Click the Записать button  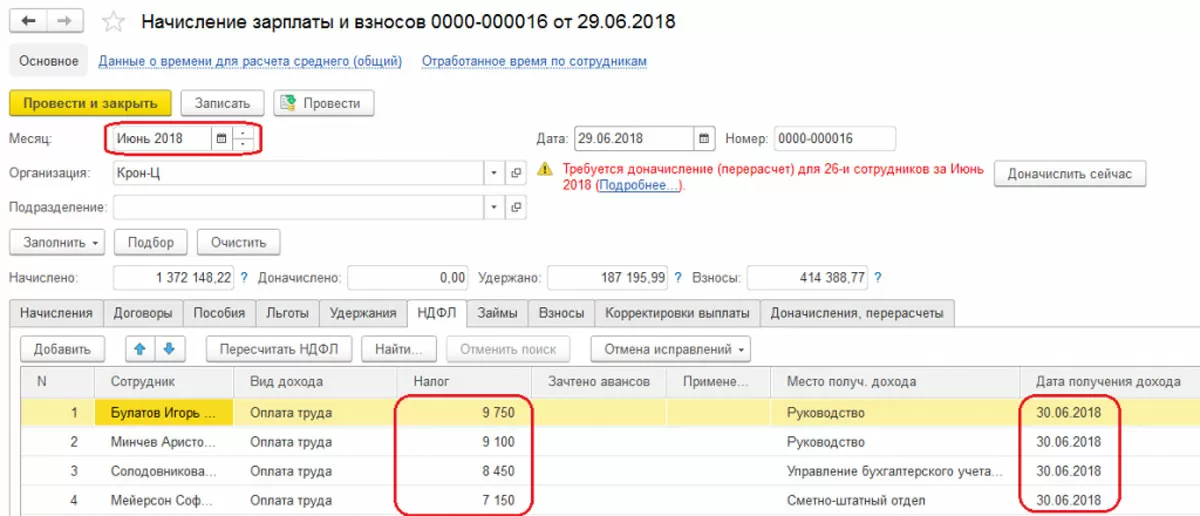(222, 103)
